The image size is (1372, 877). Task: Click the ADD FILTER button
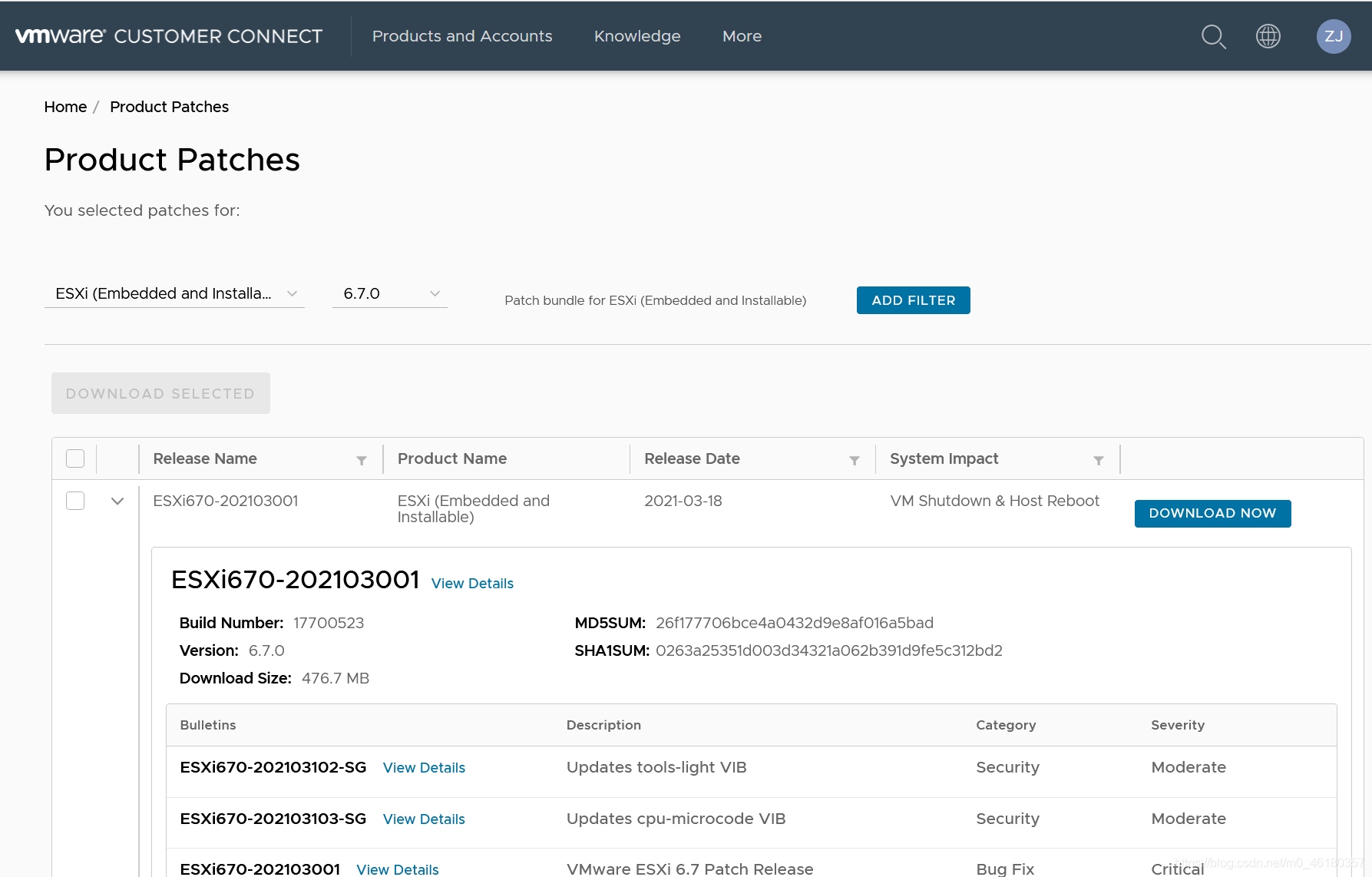tap(914, 300)
